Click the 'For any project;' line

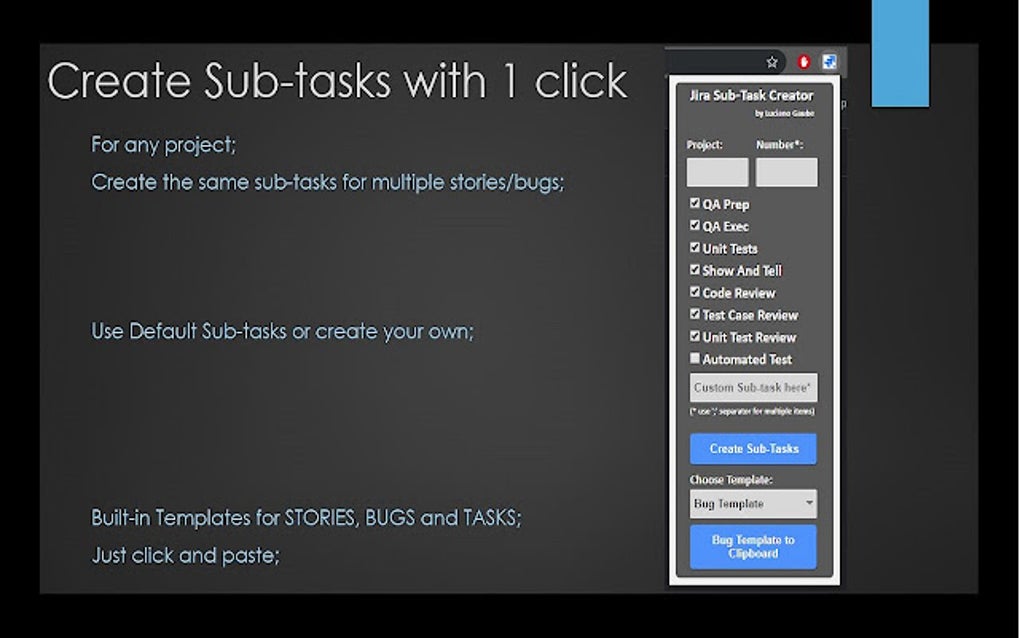point(163,144)
